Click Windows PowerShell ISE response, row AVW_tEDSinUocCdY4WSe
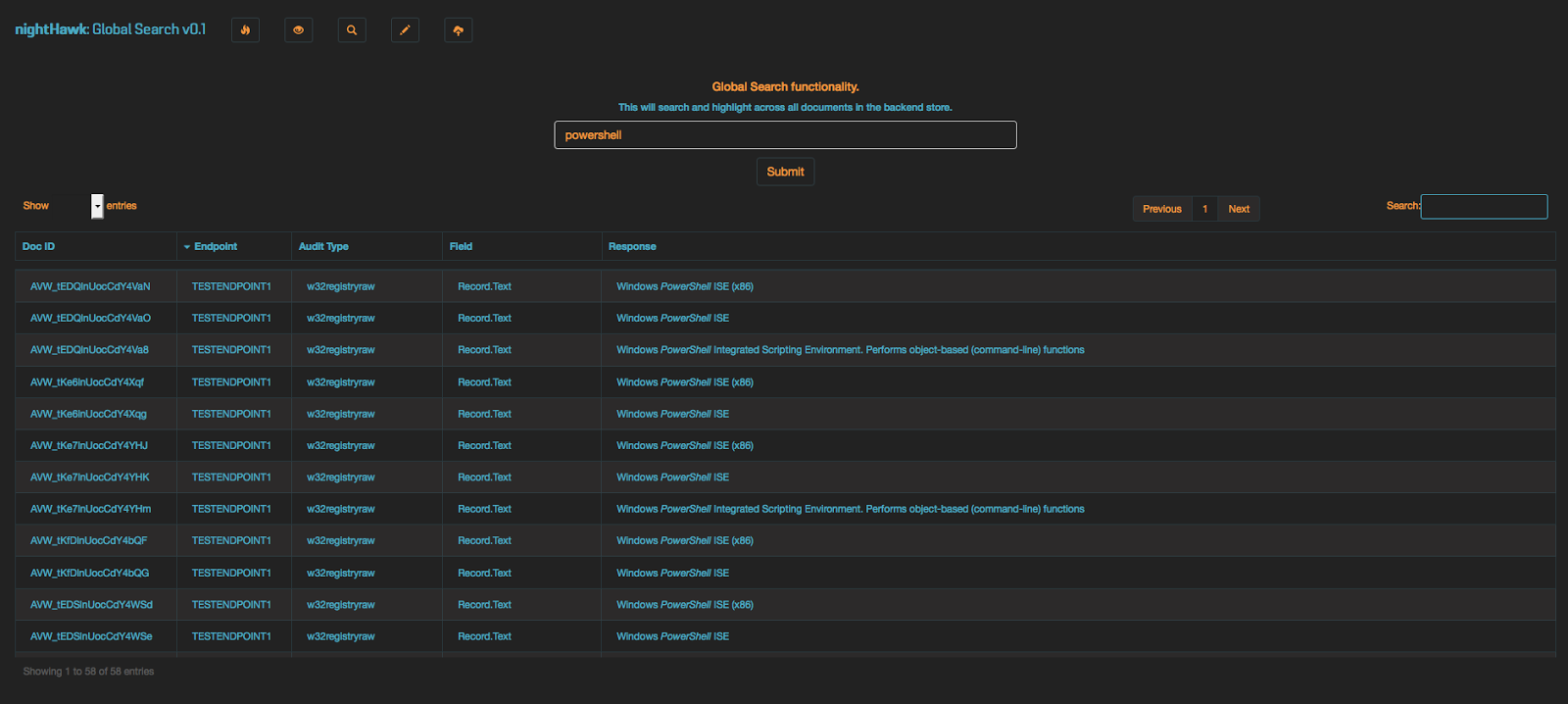Image resolution: width=1568 pixels, height=704 pixels. tap(673, 636)
